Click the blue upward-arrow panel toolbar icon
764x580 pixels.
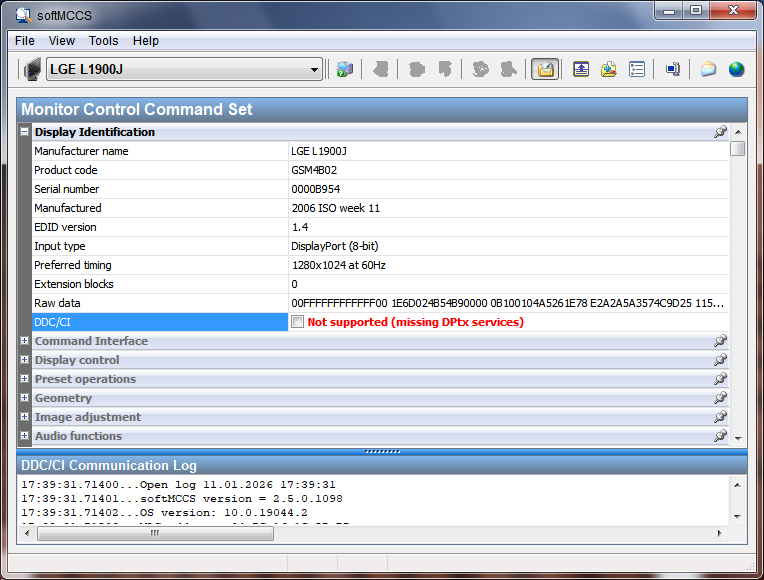(x=581, y=69)
